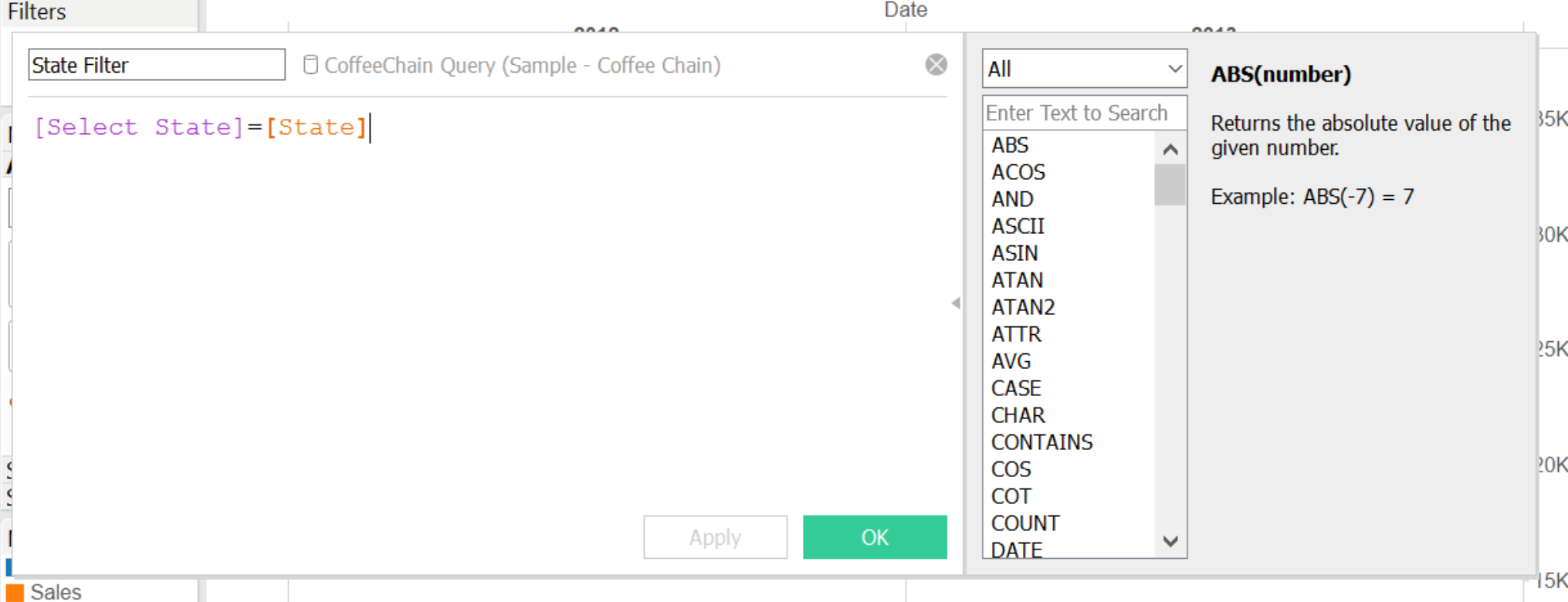This screenshot has width=1568, height=602.
Task: Select the CONTAINS function
Action: pyautogui.click(x=1041, y=442)
